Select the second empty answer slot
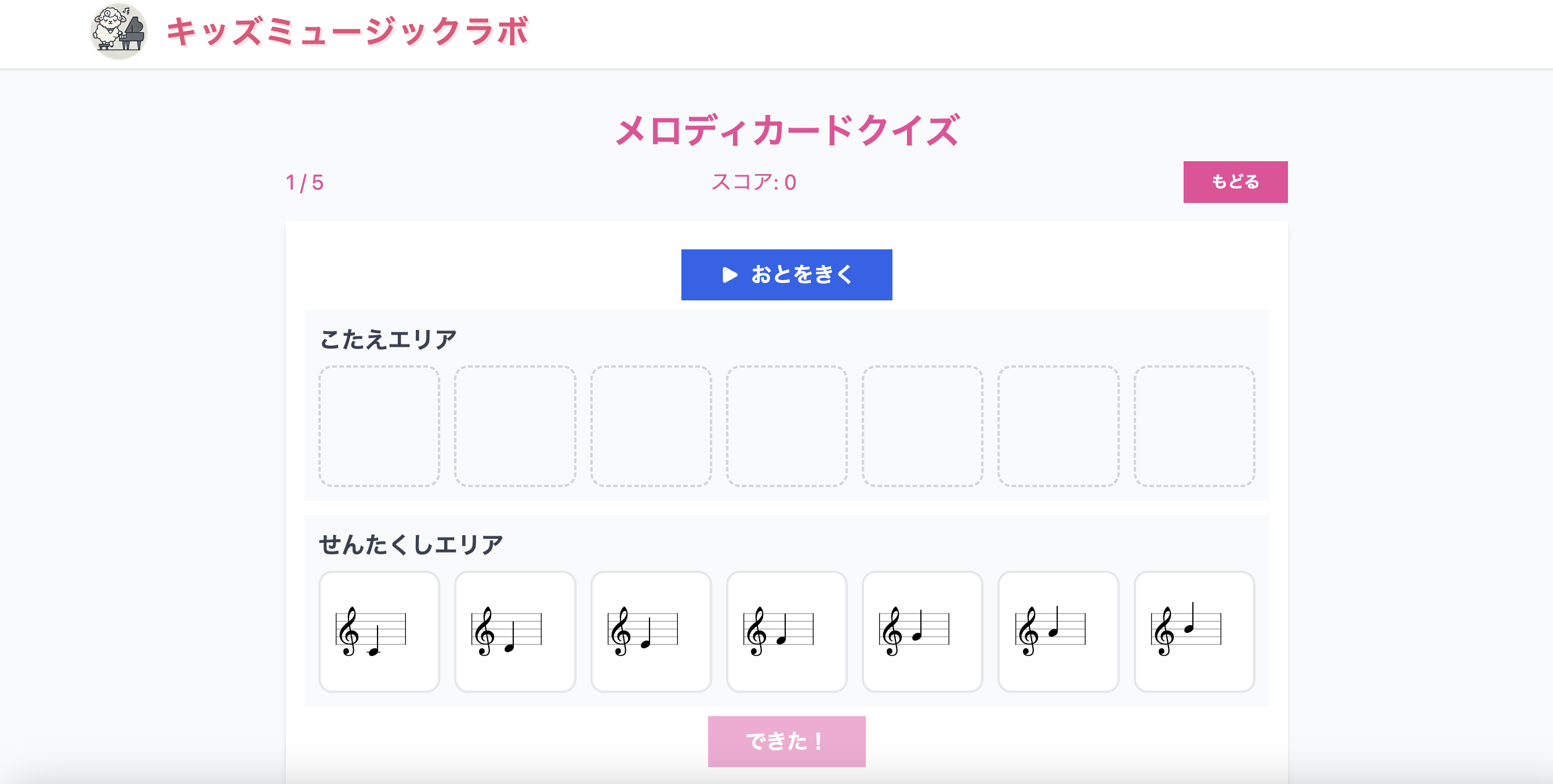Viewport: 1553px width, 784px height. (x=515, y=426)
